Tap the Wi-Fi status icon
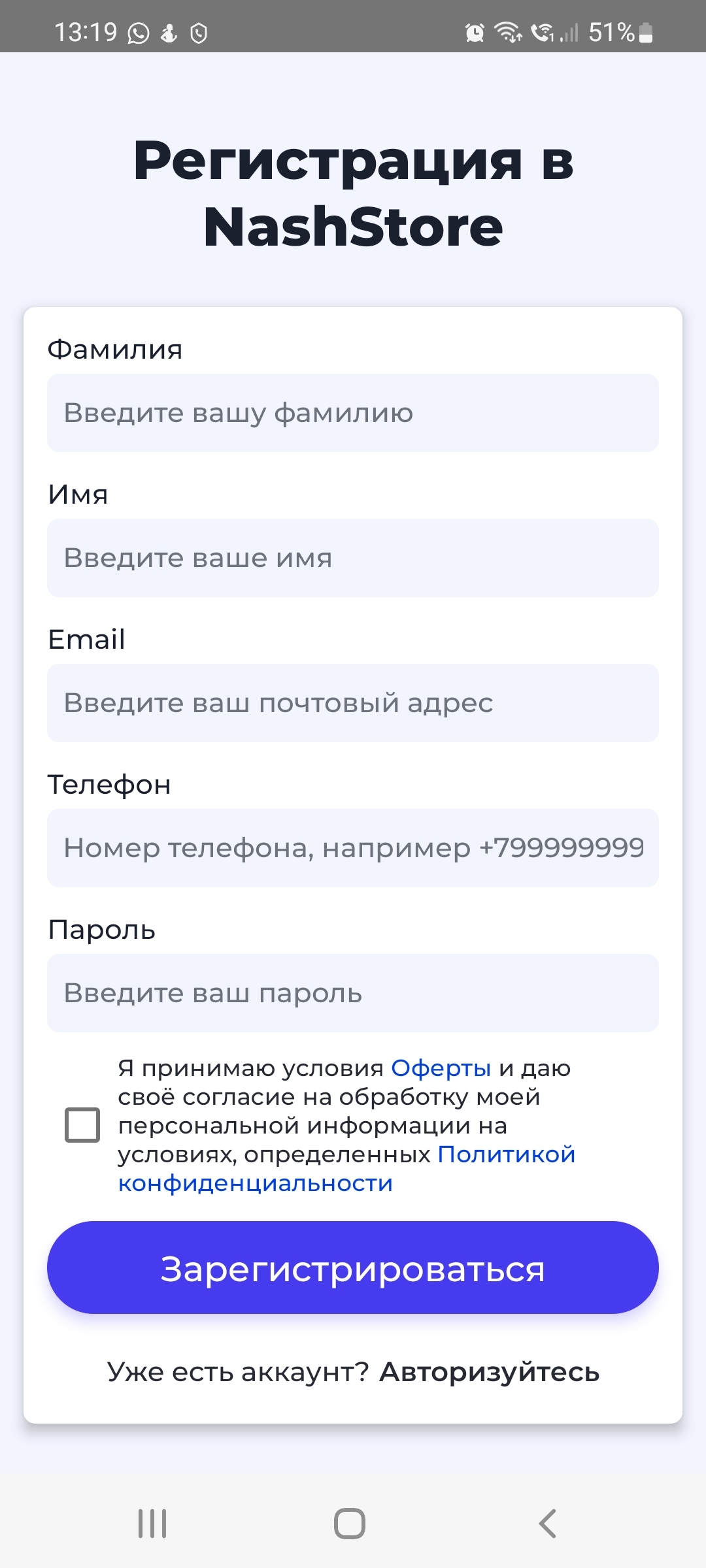This screenshot has height=1568, width=706. point(508,32)
